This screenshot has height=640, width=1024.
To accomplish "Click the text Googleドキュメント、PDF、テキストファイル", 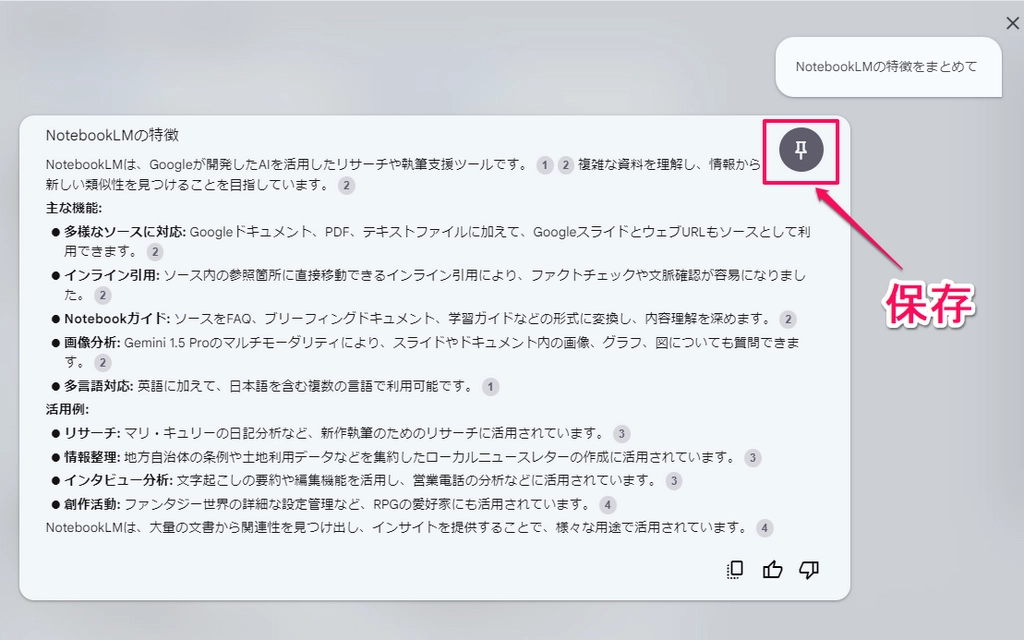I will click(329, 232).
